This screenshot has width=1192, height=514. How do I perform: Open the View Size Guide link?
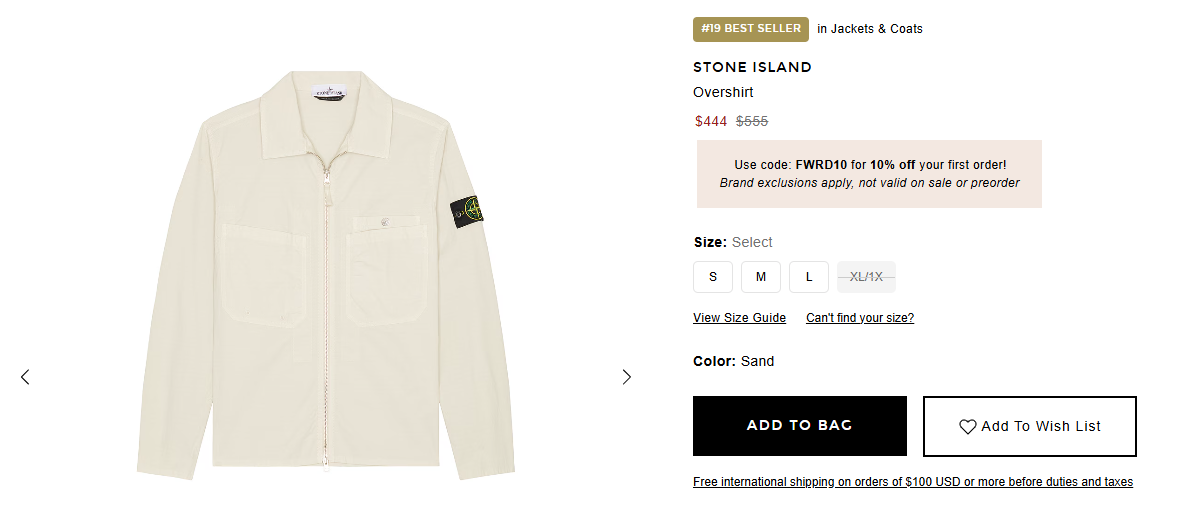click(x=739, y=318)
